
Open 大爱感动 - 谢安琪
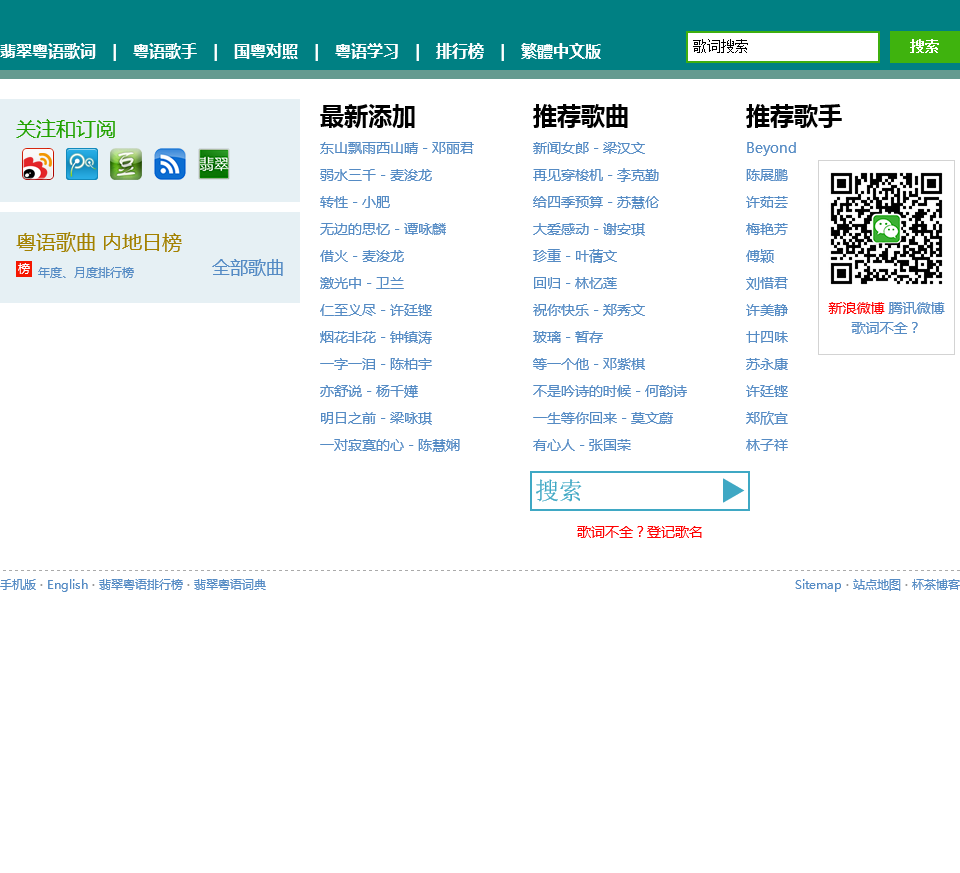pyautogui.click(x=589, y=229)
